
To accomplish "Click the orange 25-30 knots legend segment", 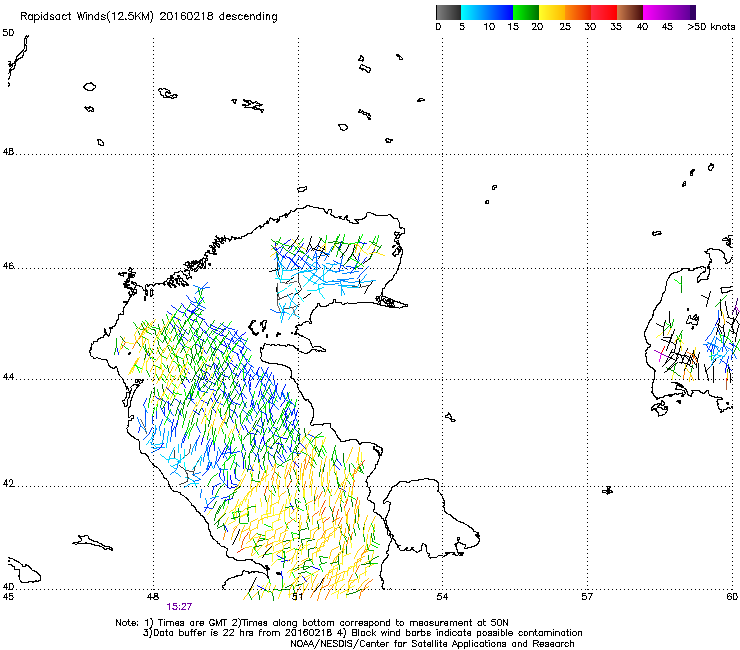I will pos(578,12).
